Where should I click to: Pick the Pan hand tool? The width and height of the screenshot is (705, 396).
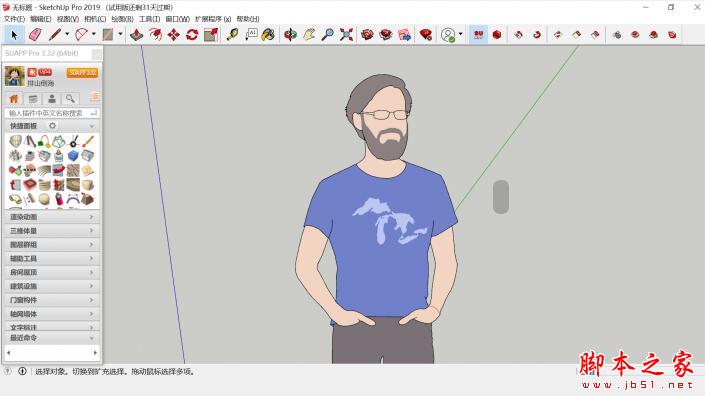tap(309, 35)
